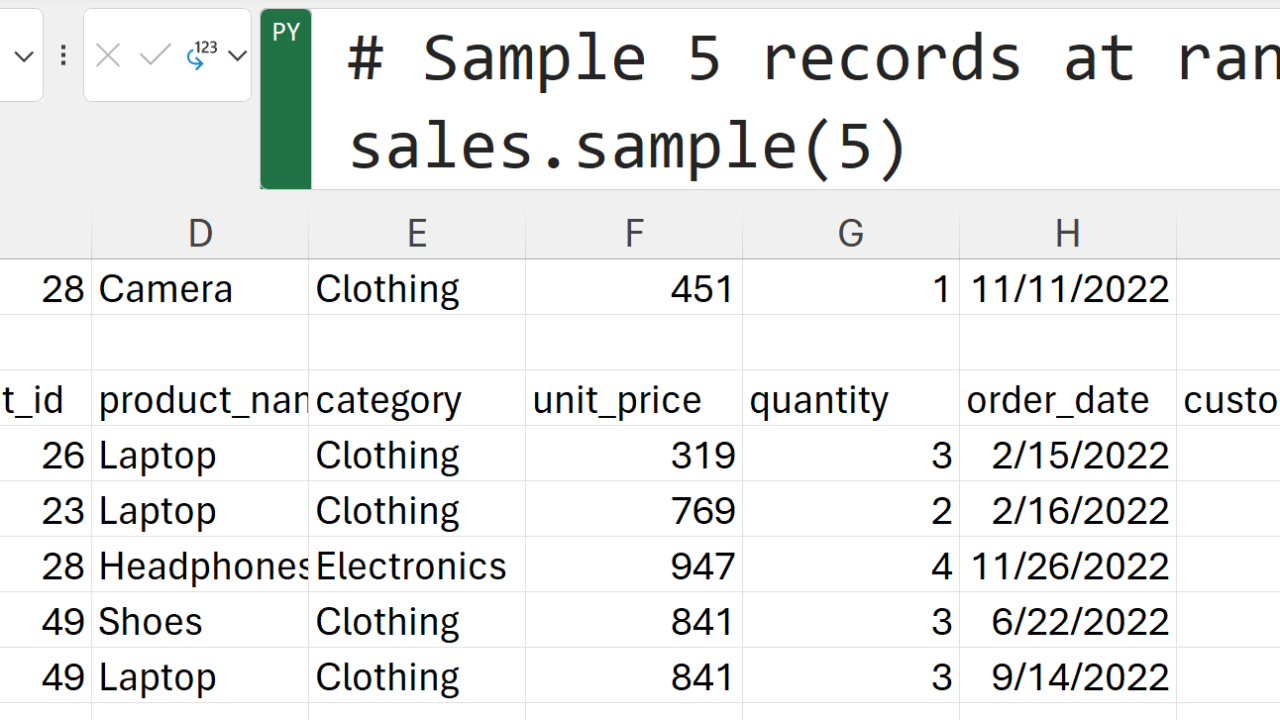The height and width of the screenshot is (720, 1280).
Task: Click the enter formula checkmark icon
Action: tap(155, 56)
